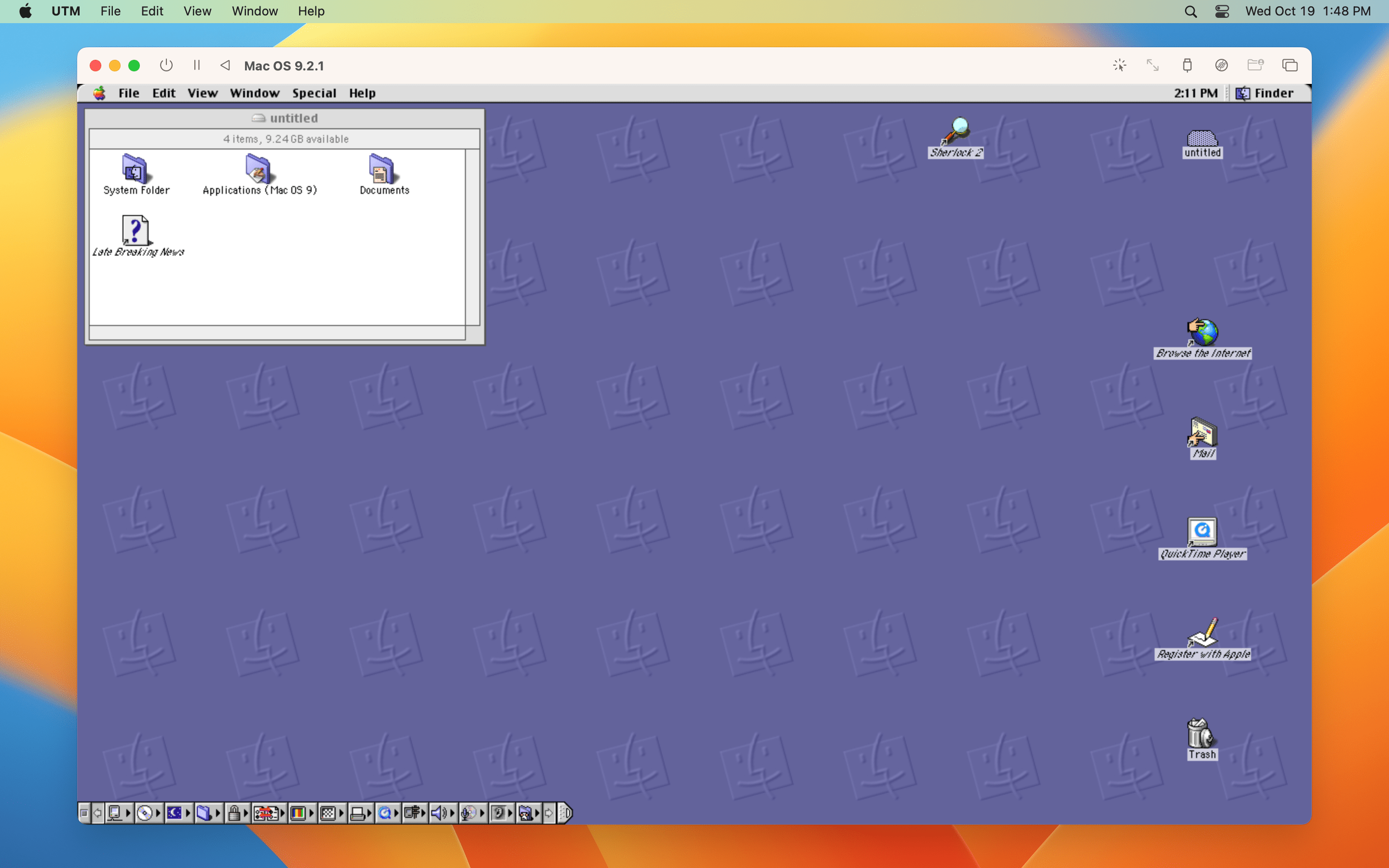
Task: Click the UTM power button icon
Action: (166, 66)
